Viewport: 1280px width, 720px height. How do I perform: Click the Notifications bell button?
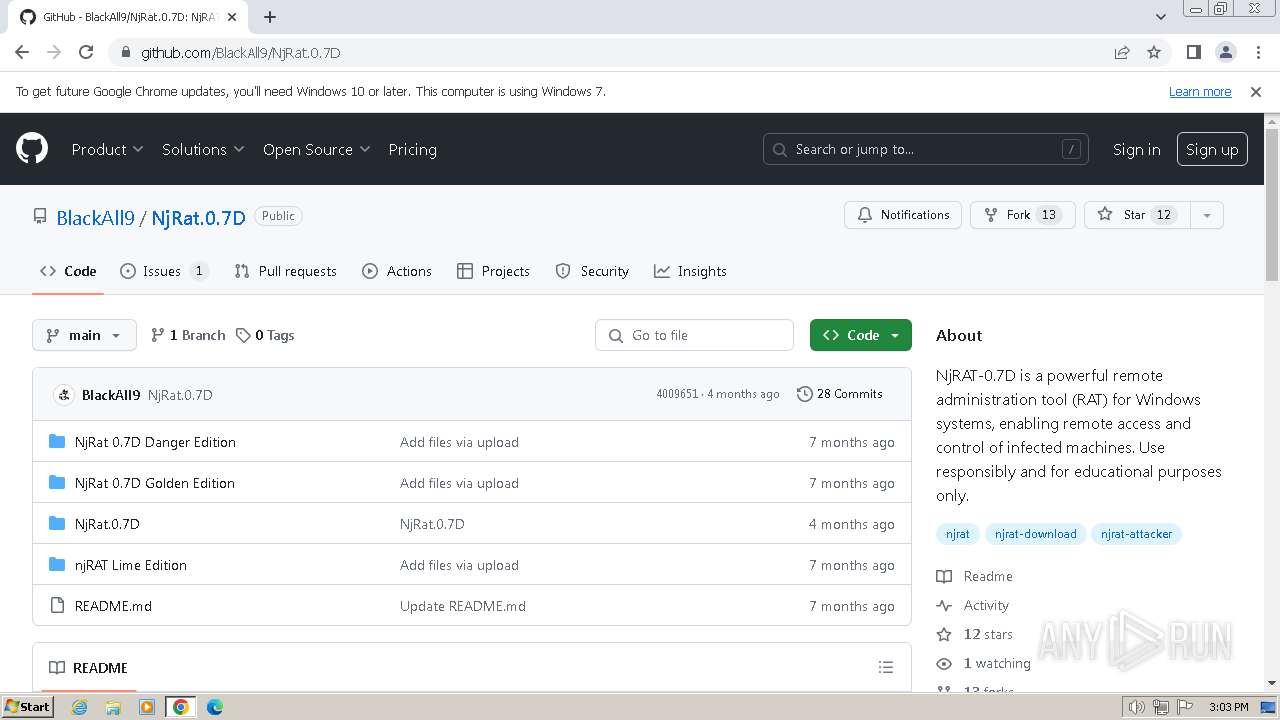pos(903,215)
